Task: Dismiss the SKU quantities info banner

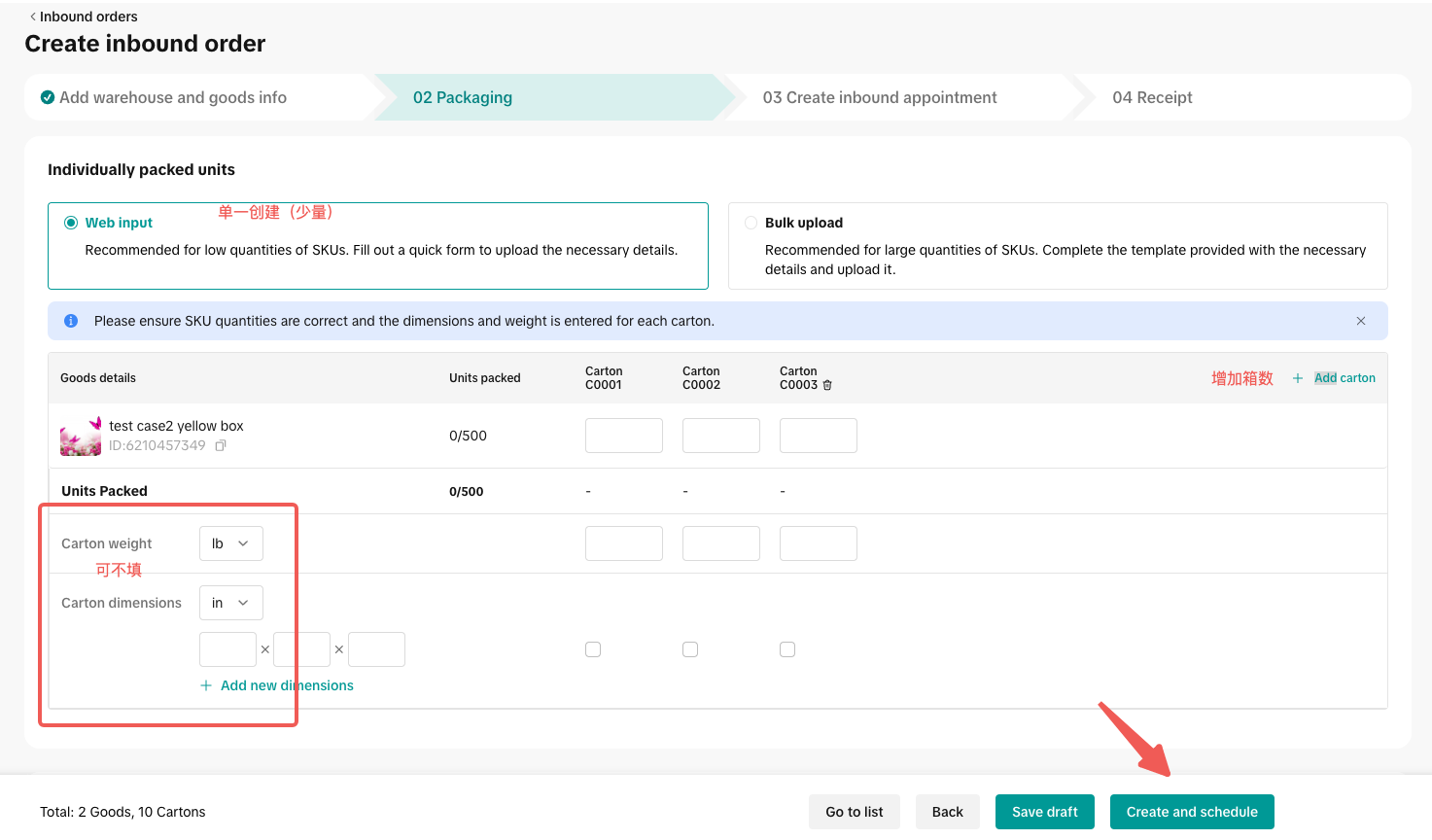Action: (1360, 321)
